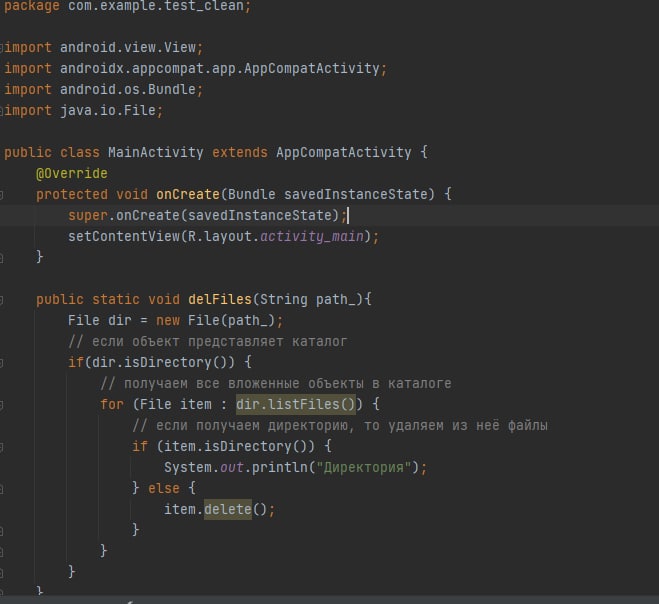The height and width of the screenshot is (604, 659).
Task: Click java.io.File import text
Action: pyautogui.click(x=108, y=110)
